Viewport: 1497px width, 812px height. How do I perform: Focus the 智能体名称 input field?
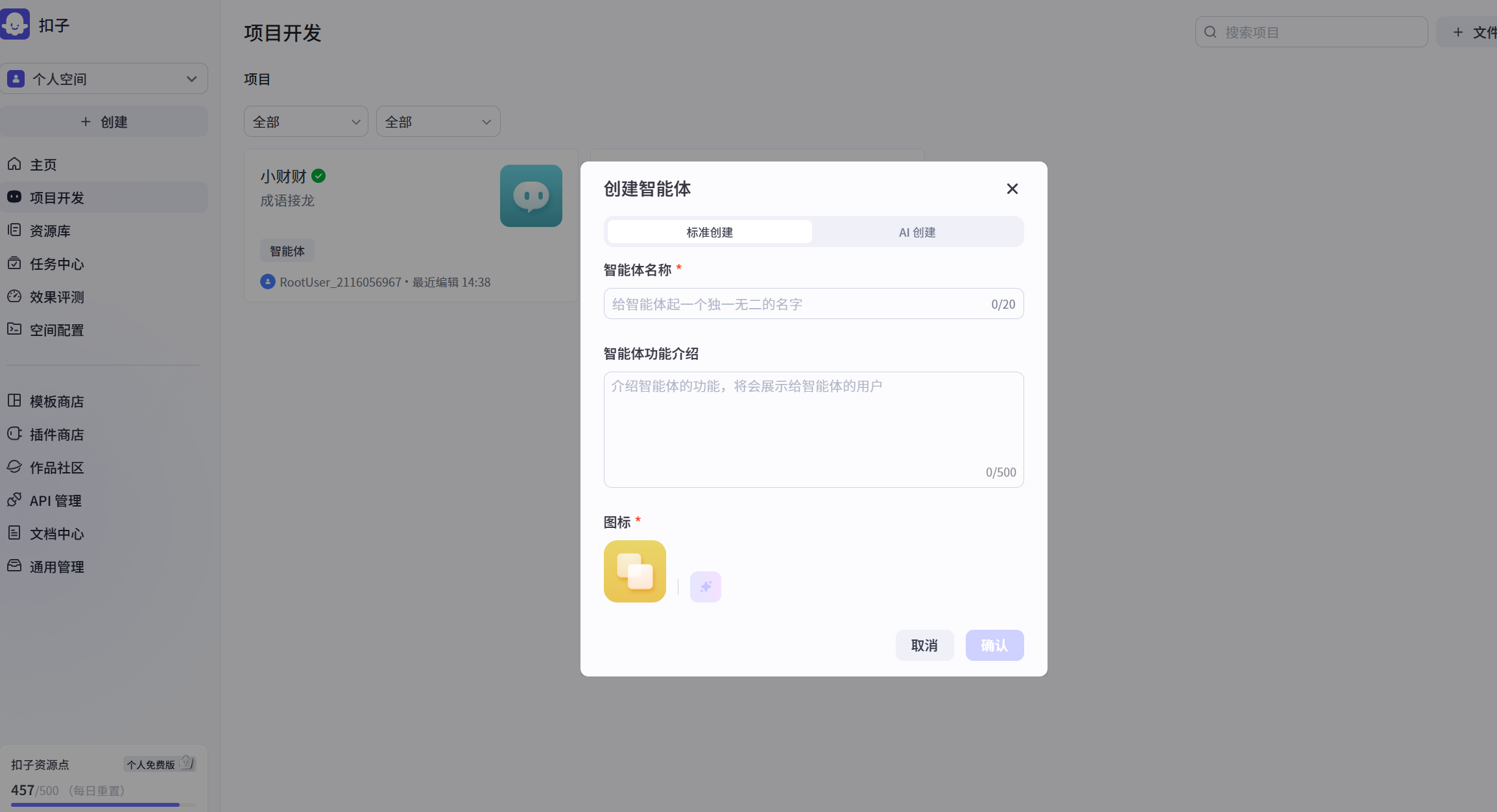[x=814, y=304]
